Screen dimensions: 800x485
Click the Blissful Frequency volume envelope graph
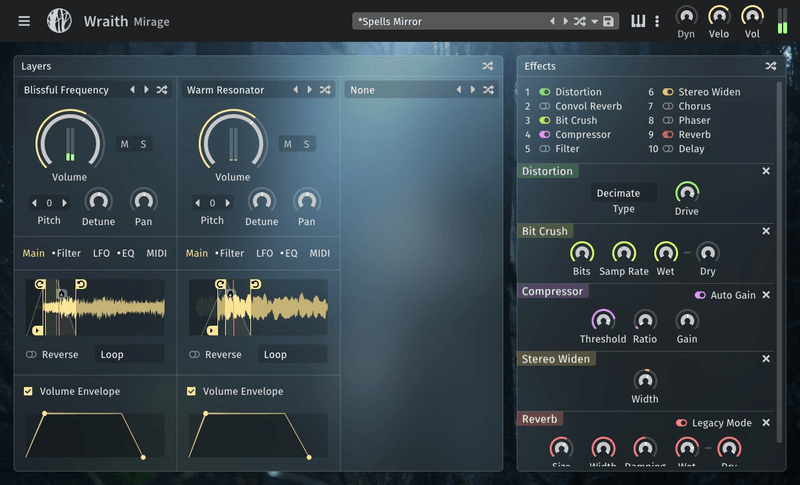[95, 435]
